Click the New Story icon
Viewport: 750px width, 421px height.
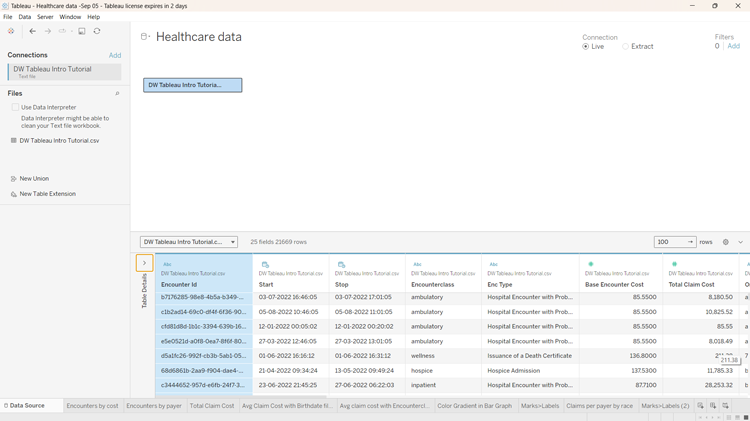[726, 406]
